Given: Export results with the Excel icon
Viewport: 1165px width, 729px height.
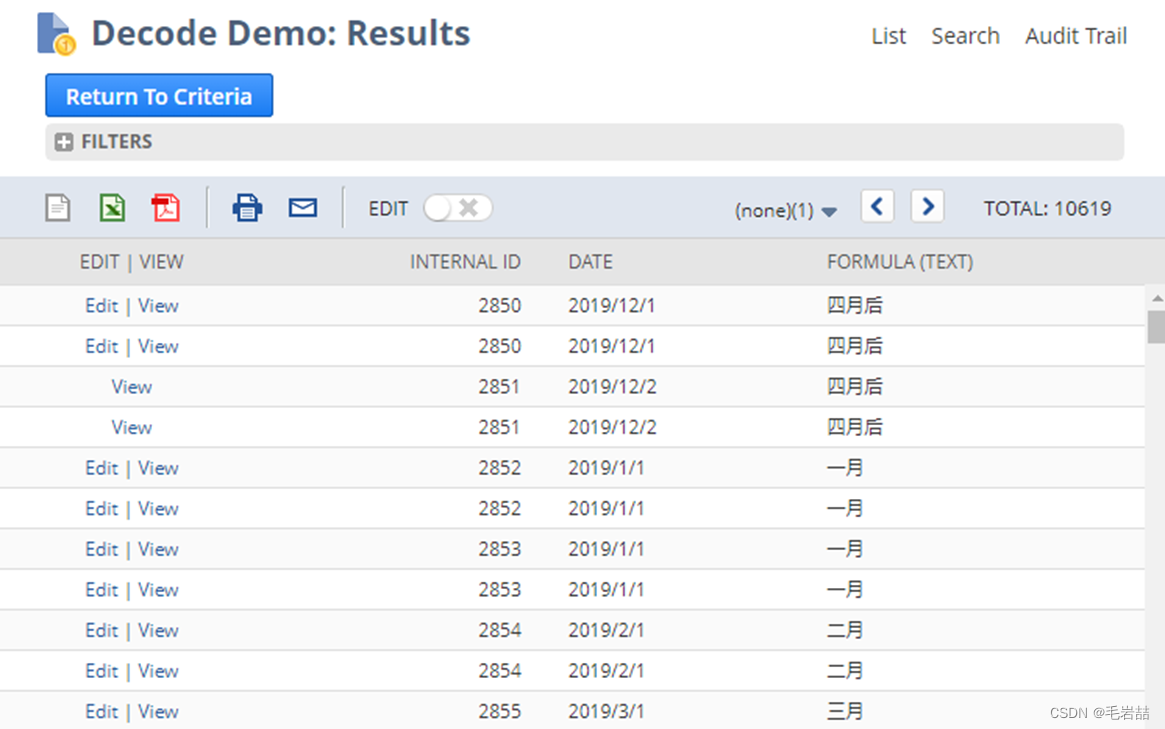Looking at the screenshot, I should [112, 207].
